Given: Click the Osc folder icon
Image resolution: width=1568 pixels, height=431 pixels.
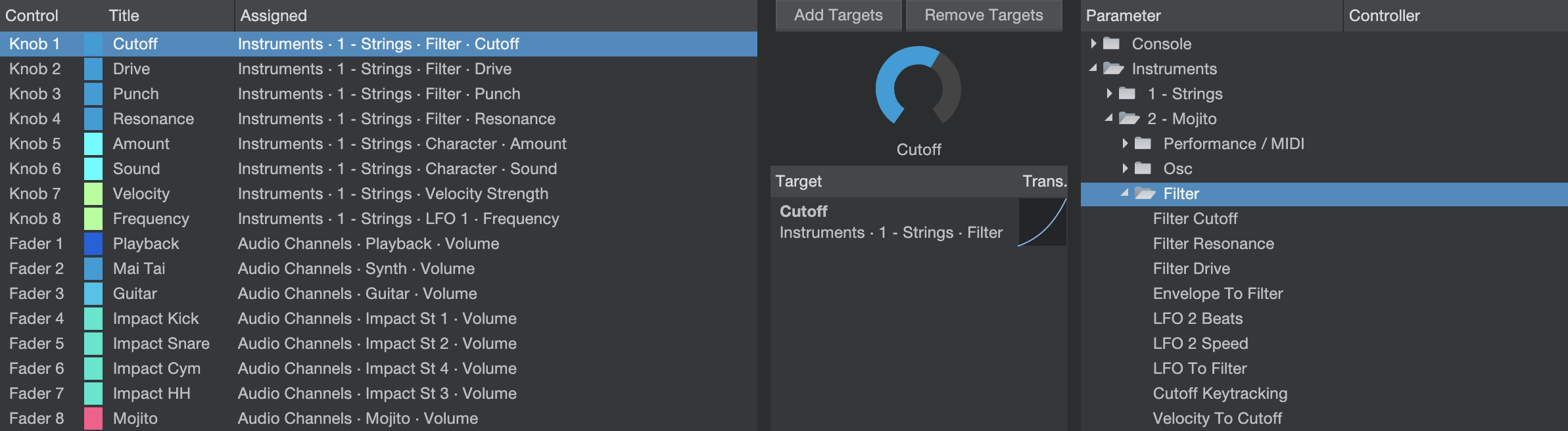Looking at the screenshot, I should pos(1143,168).
